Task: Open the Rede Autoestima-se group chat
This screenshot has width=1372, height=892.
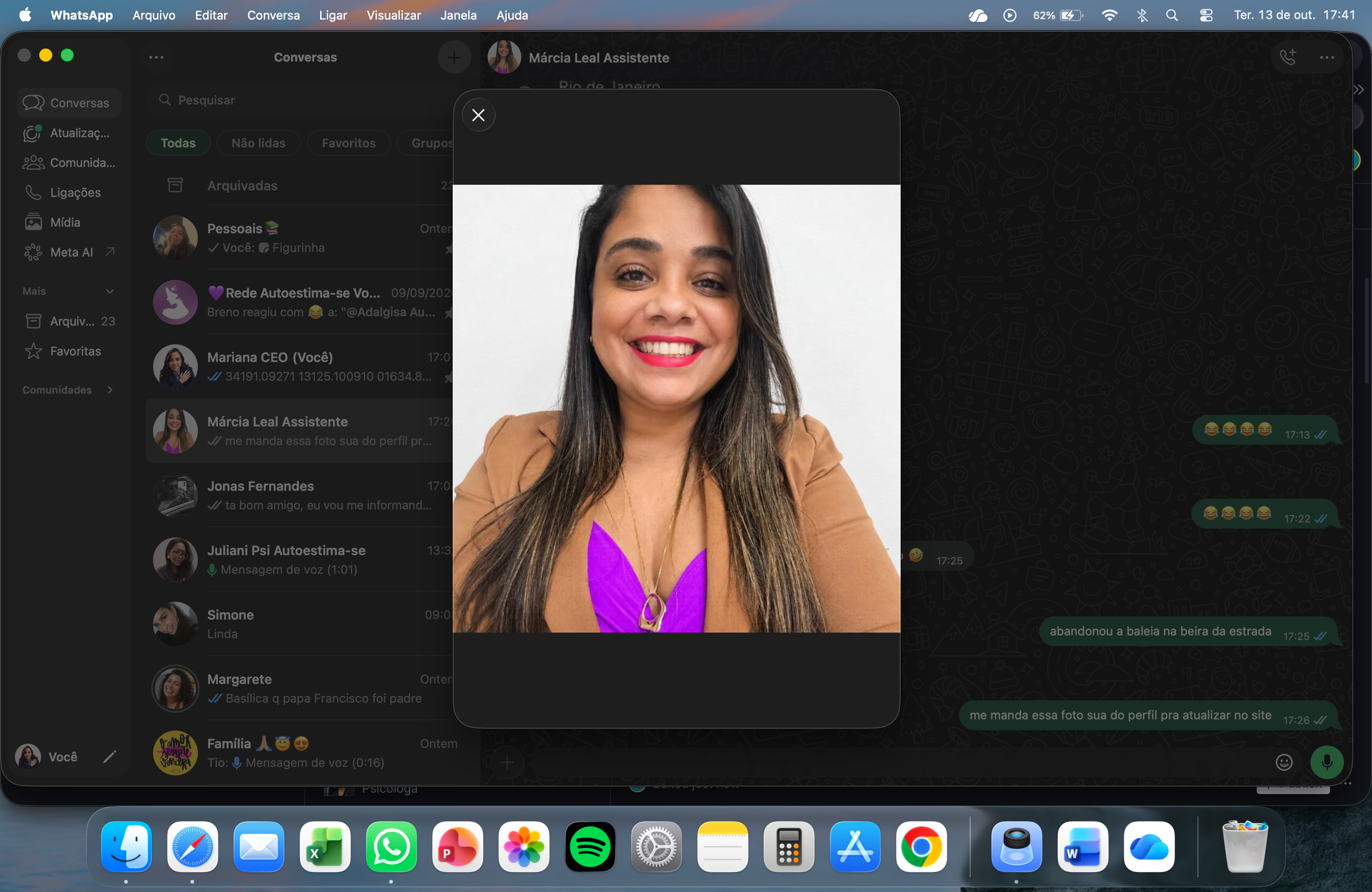Action: (x=300, y=302)
